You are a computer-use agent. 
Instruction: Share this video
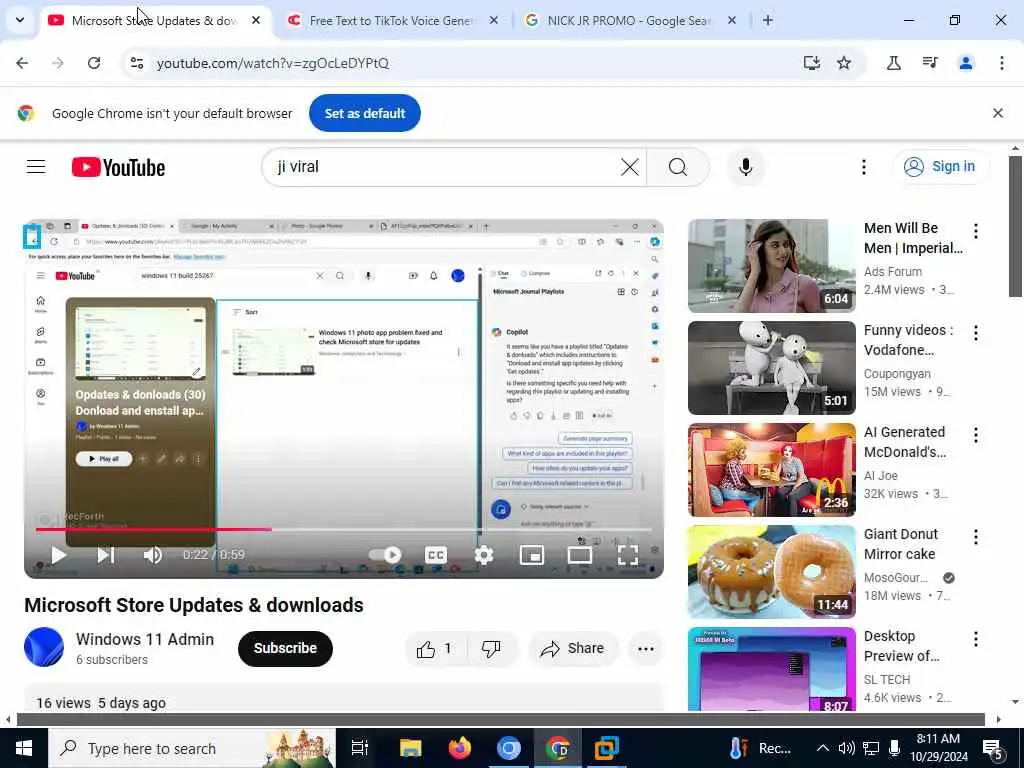(573, 648)
